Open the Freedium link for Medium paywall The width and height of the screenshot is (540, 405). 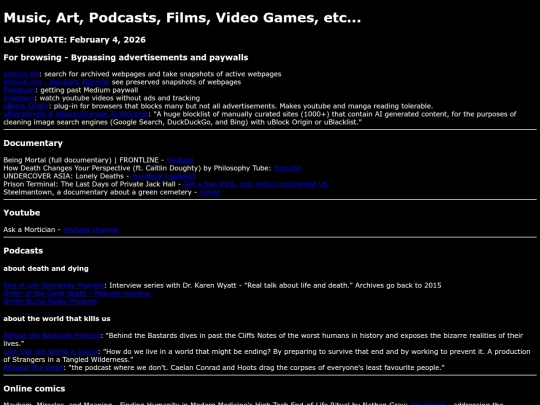click(x=19, y=90)
